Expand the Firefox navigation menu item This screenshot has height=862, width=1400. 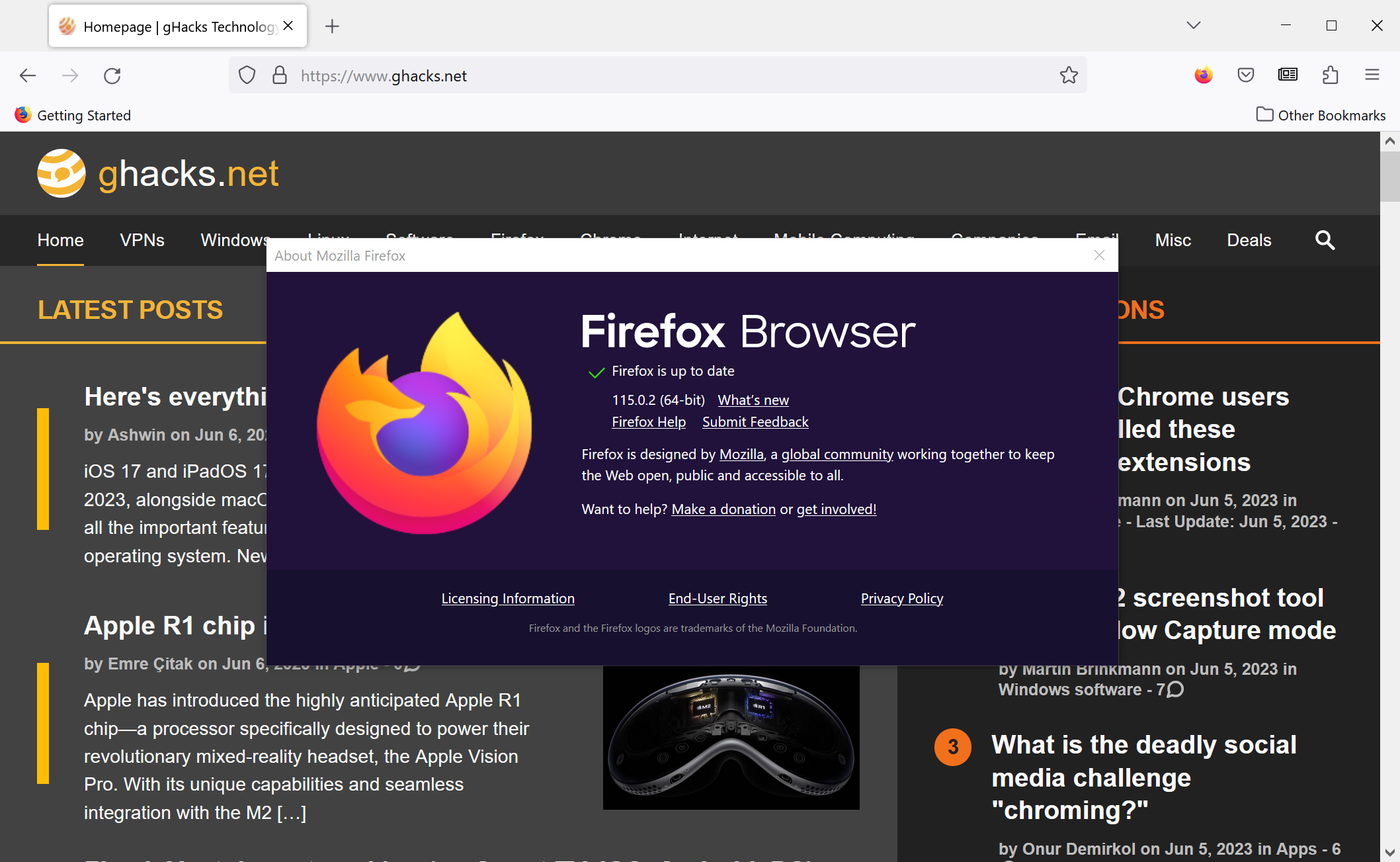[x=517, y=239]
